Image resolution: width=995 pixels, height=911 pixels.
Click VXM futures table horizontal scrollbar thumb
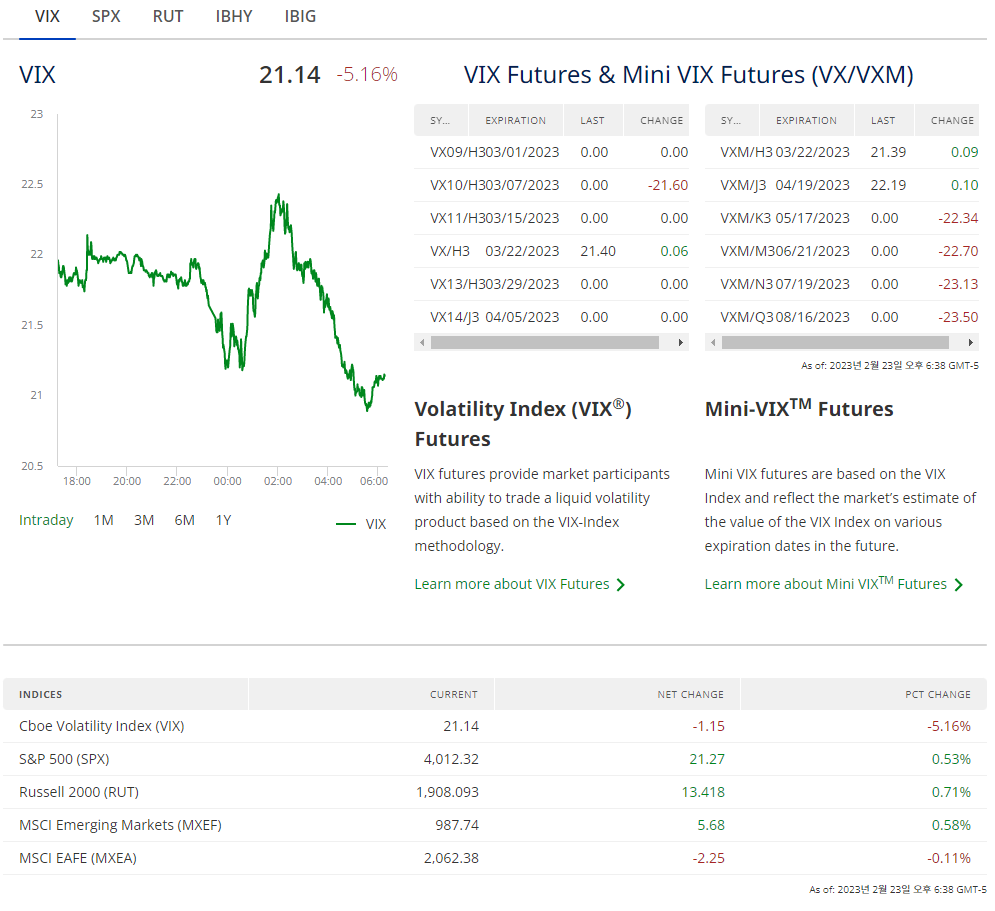835,343
